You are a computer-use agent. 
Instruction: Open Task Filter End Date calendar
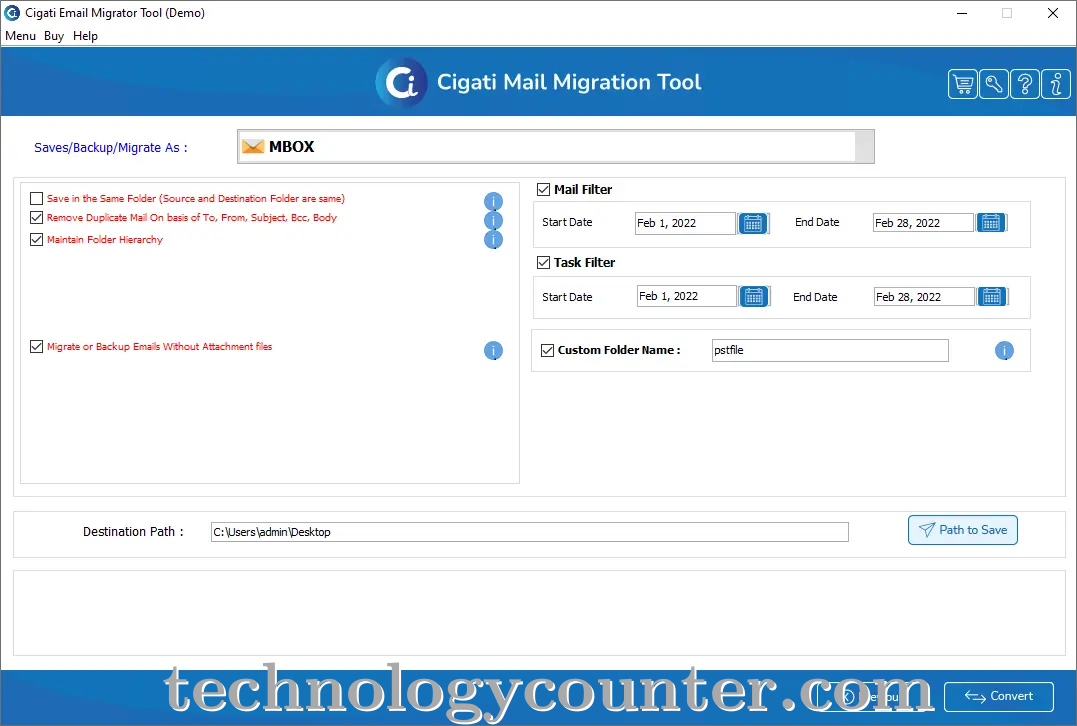992,296
